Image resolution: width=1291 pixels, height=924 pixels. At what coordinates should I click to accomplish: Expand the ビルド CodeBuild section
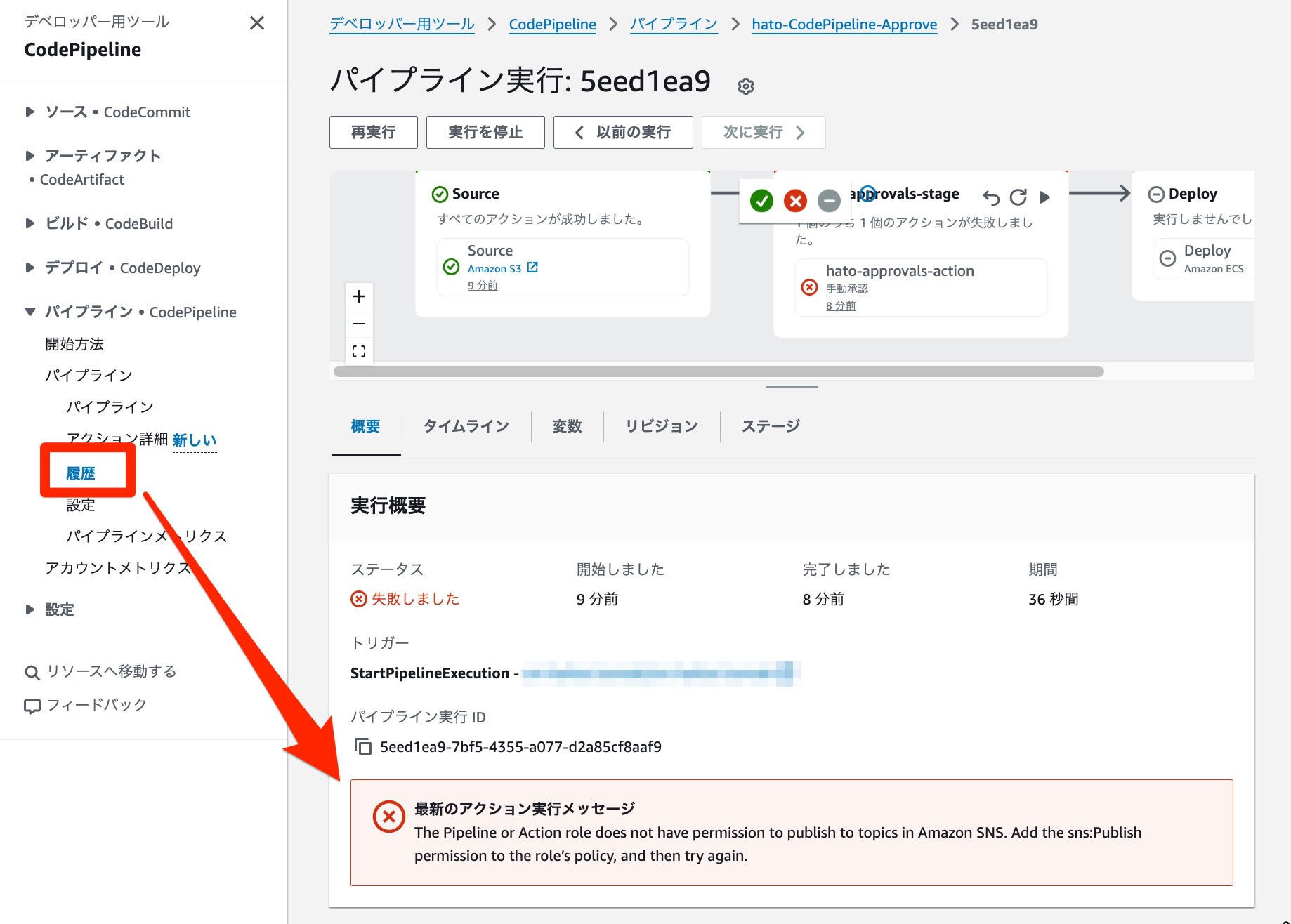click(x=30, y=223)
